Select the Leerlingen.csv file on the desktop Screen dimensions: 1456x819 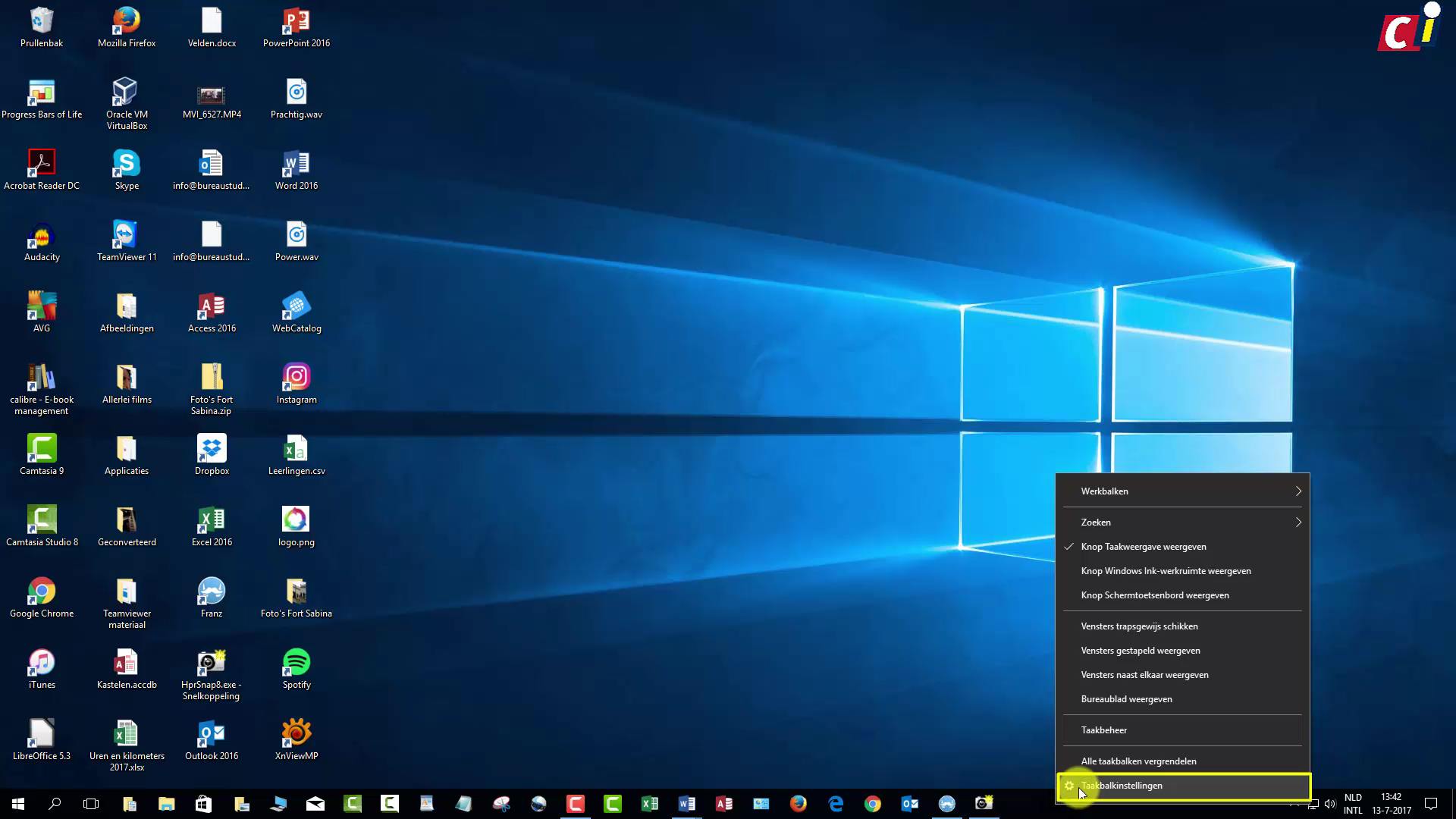tap(297, 449)
